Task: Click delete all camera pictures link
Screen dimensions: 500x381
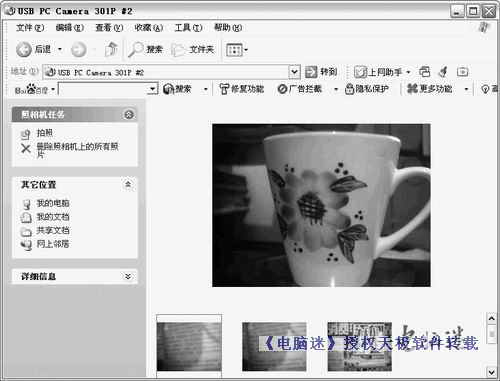Action: (x=77, y=150)
